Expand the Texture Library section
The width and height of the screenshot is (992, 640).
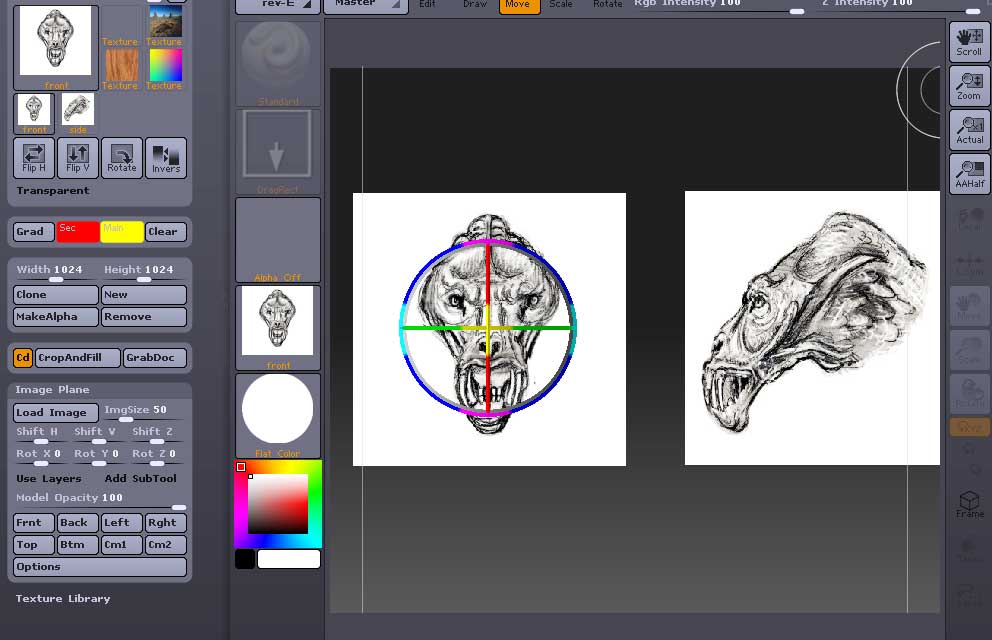(x=63, y=598)
